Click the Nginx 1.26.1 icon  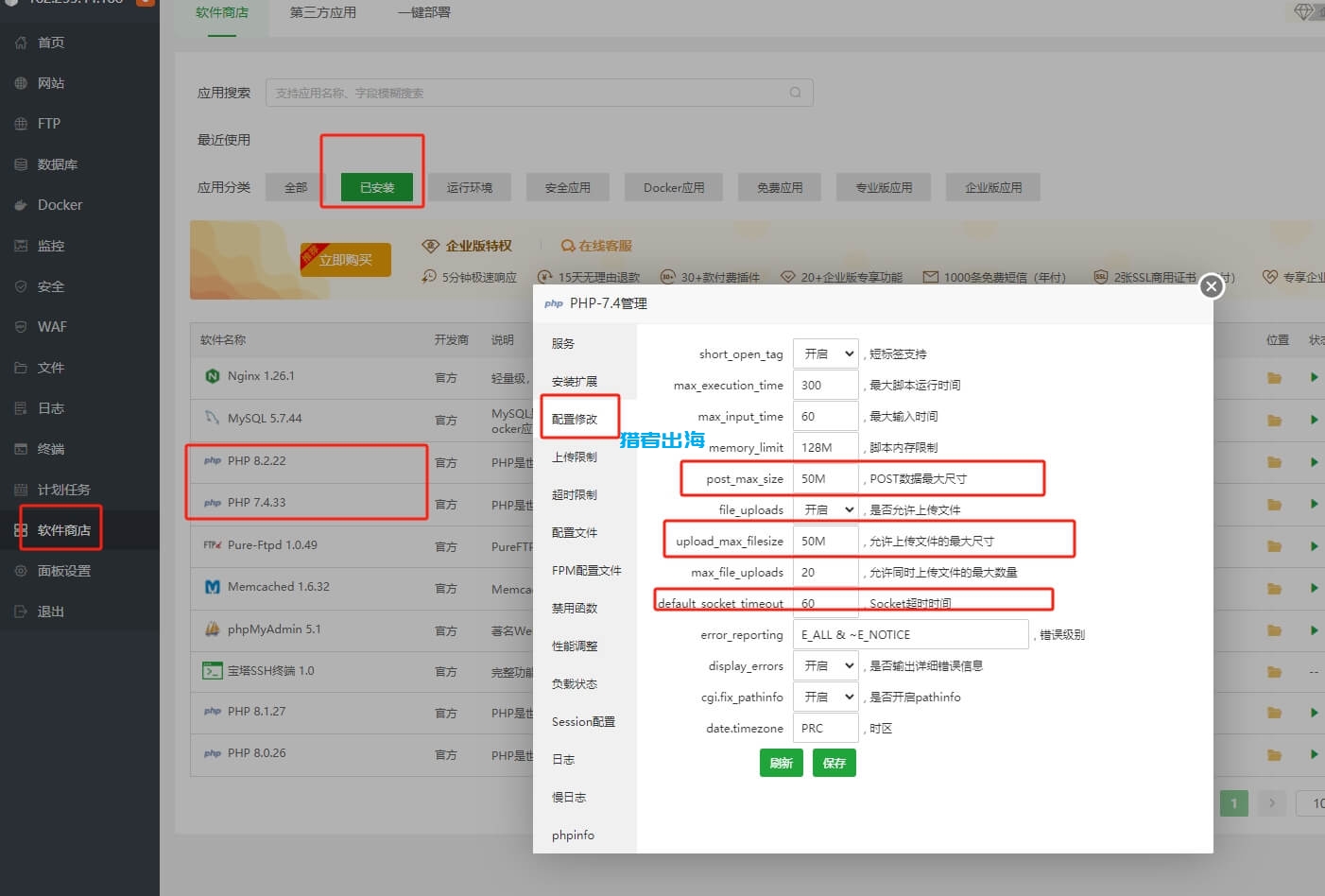(x=213, y=376)
